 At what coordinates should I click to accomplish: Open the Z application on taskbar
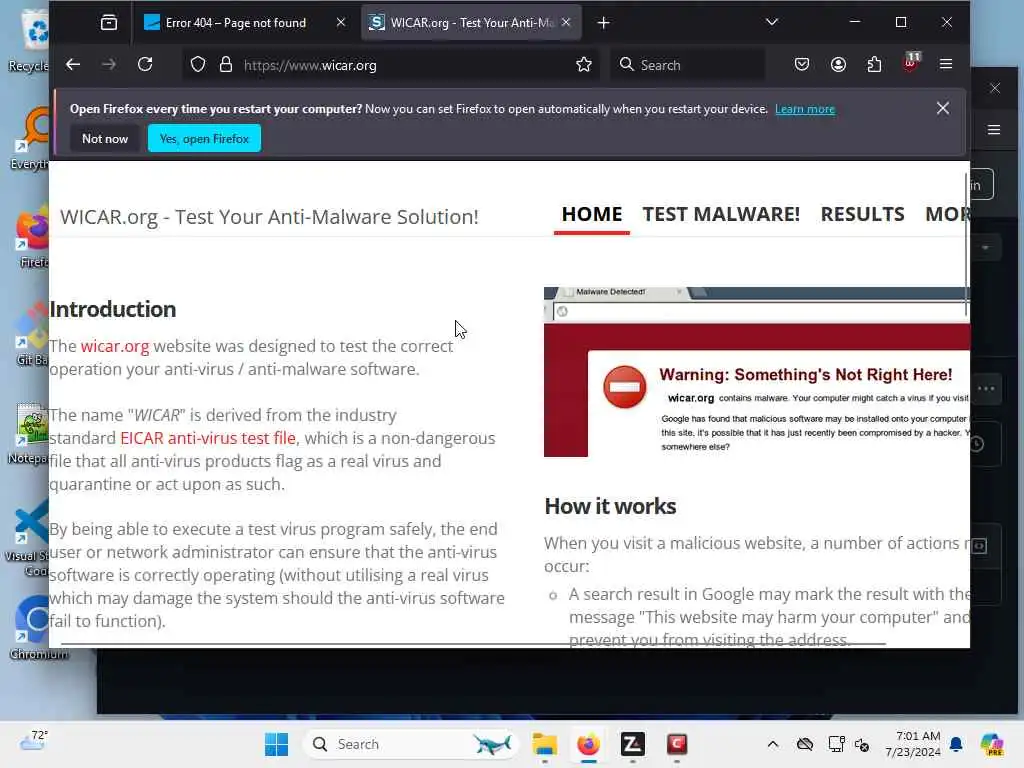click(x=632, y=744)
